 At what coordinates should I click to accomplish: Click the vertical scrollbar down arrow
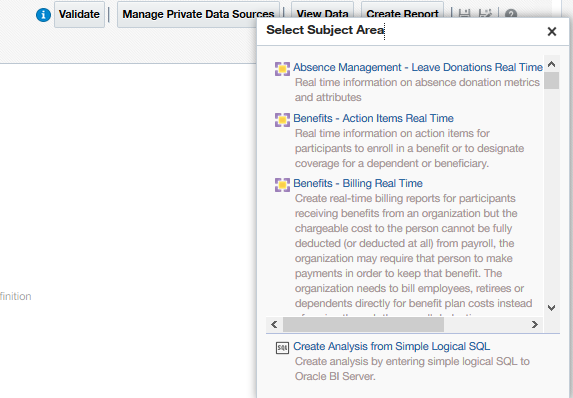coord(551,308)
